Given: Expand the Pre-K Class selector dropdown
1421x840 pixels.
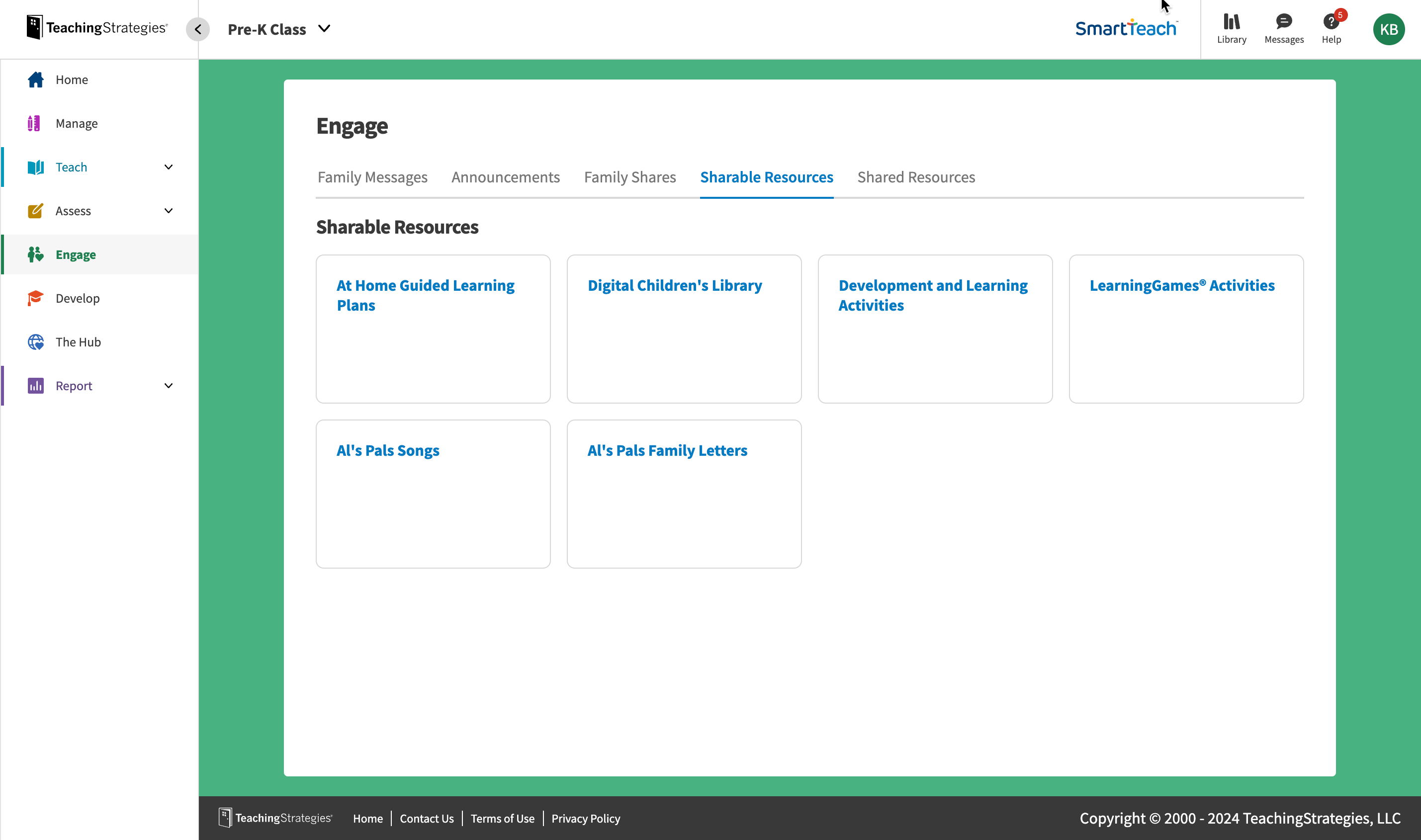Looking at the screenshot, I should pos(324,28).
